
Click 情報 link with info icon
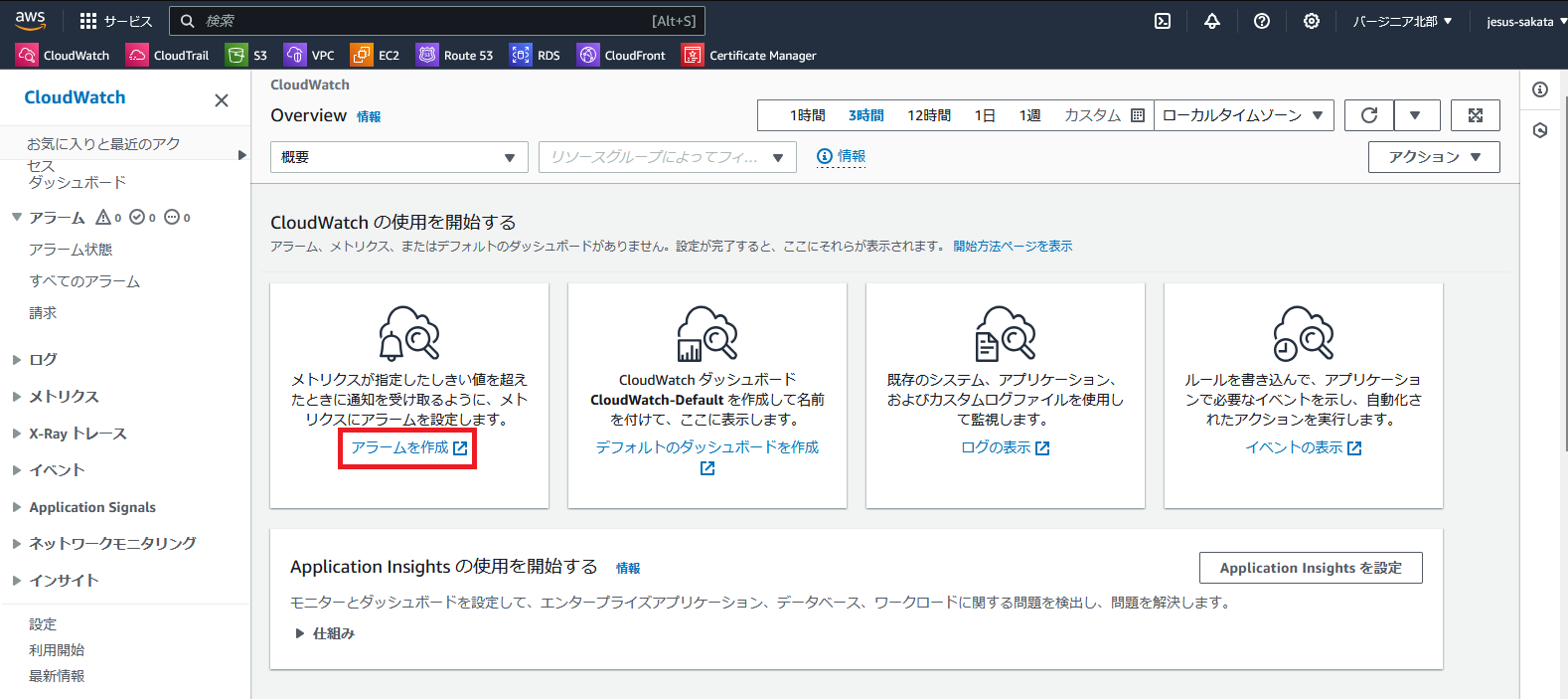pyautogui.click(x=841, y=156)
